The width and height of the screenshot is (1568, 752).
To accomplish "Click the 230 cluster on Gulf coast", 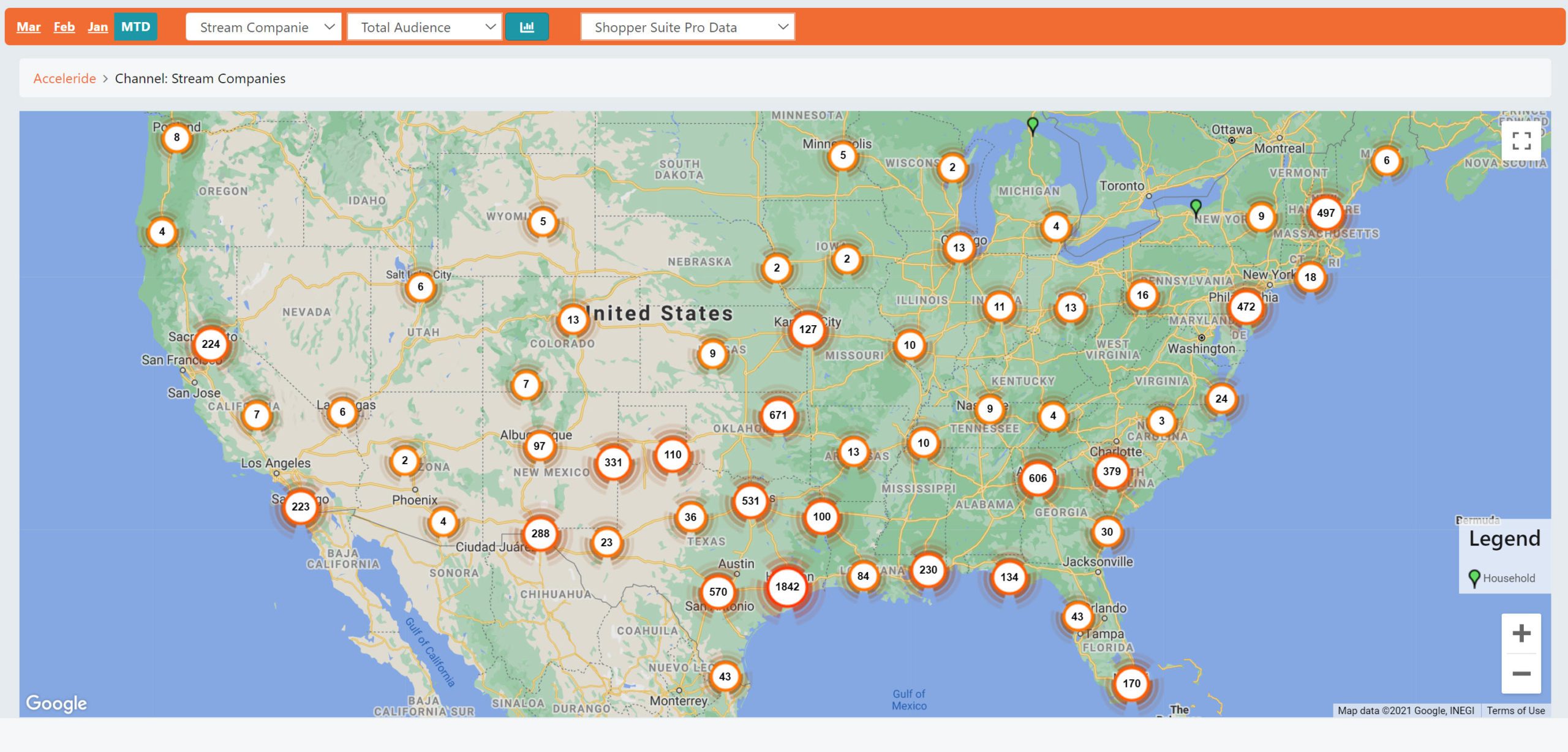I will (928, 570).
